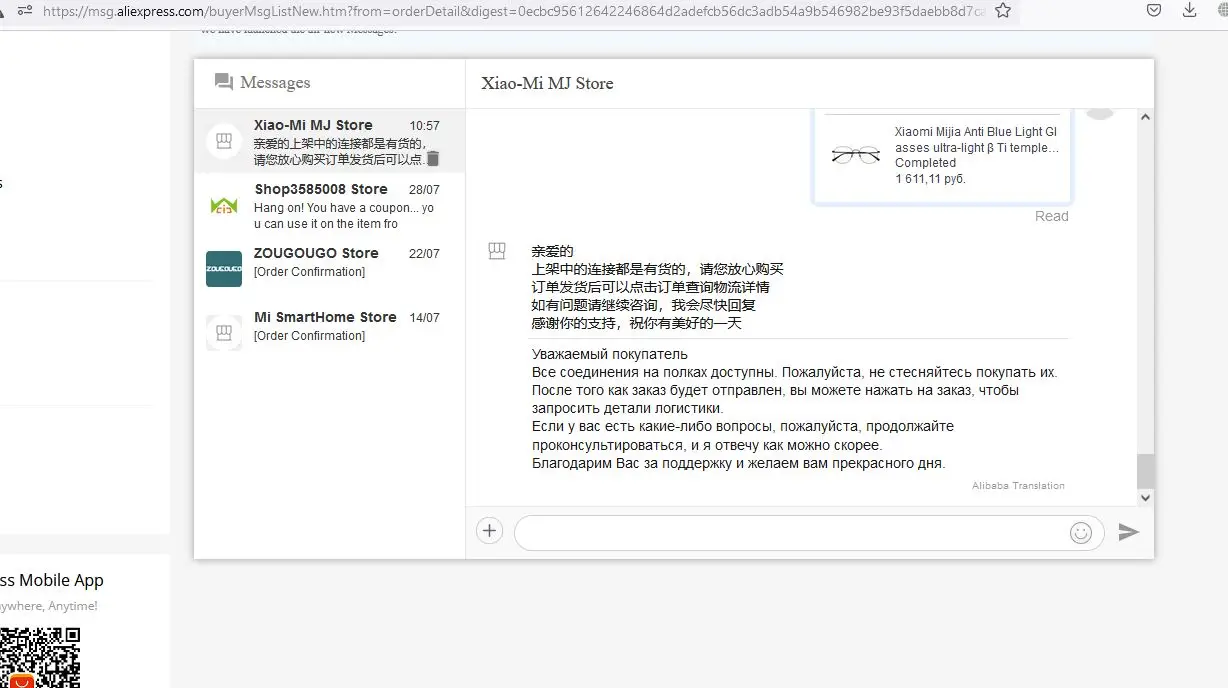Click the ZOUGOUGO Store logo avatar
This screenshot has height=688, width=1228.
tap(224, 269)
